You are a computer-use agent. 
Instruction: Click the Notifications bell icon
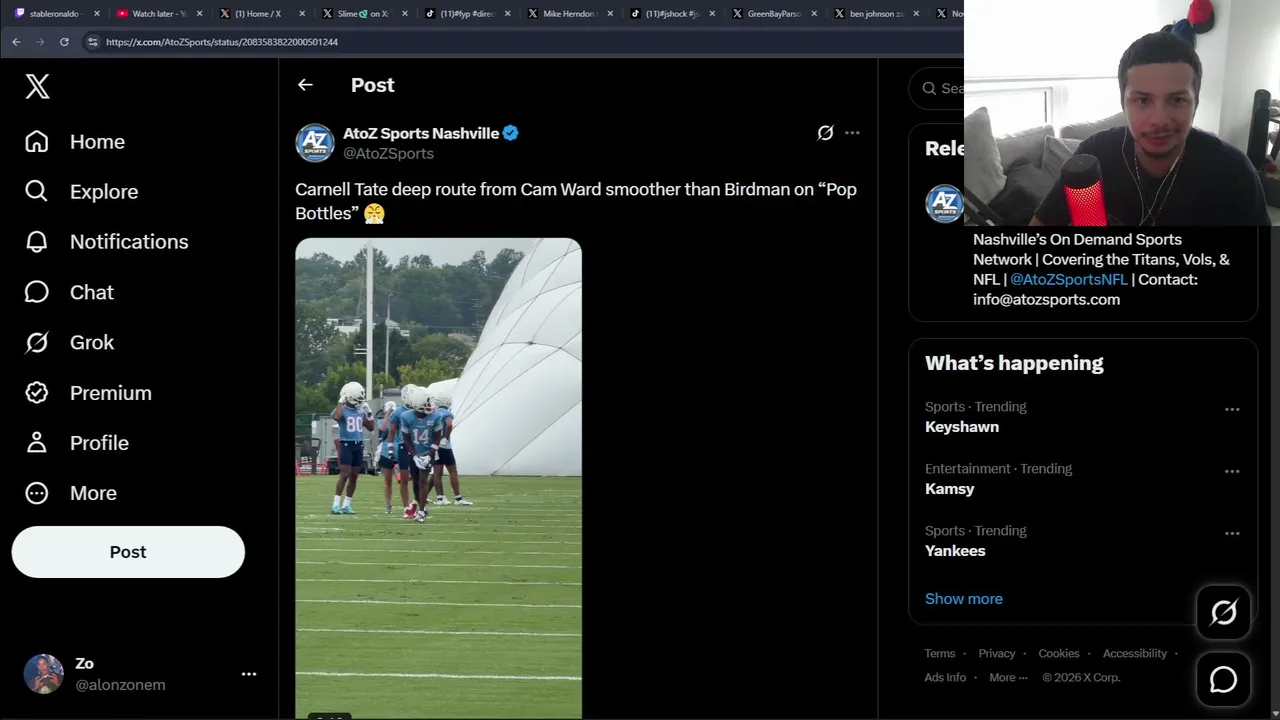37,242
